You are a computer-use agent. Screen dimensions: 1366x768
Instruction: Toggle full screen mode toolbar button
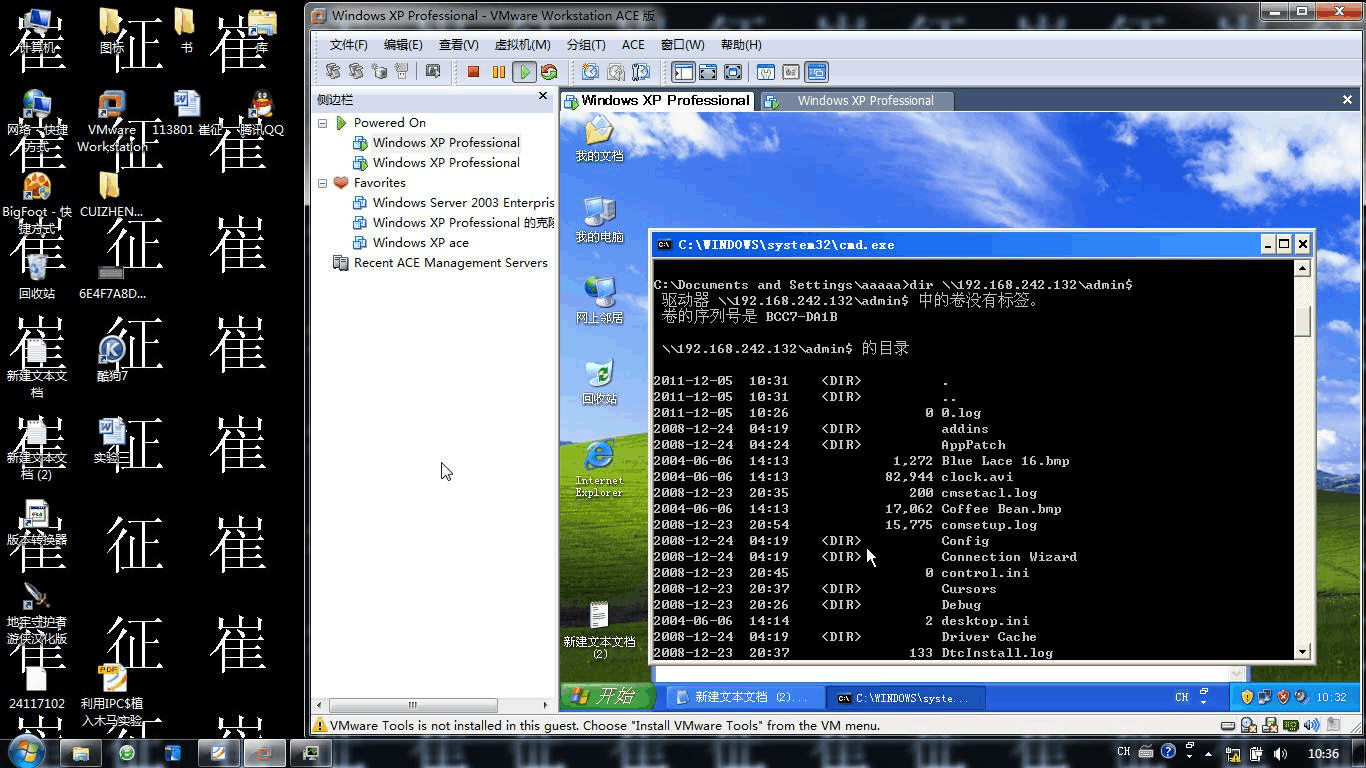click(x=708, y=72)
